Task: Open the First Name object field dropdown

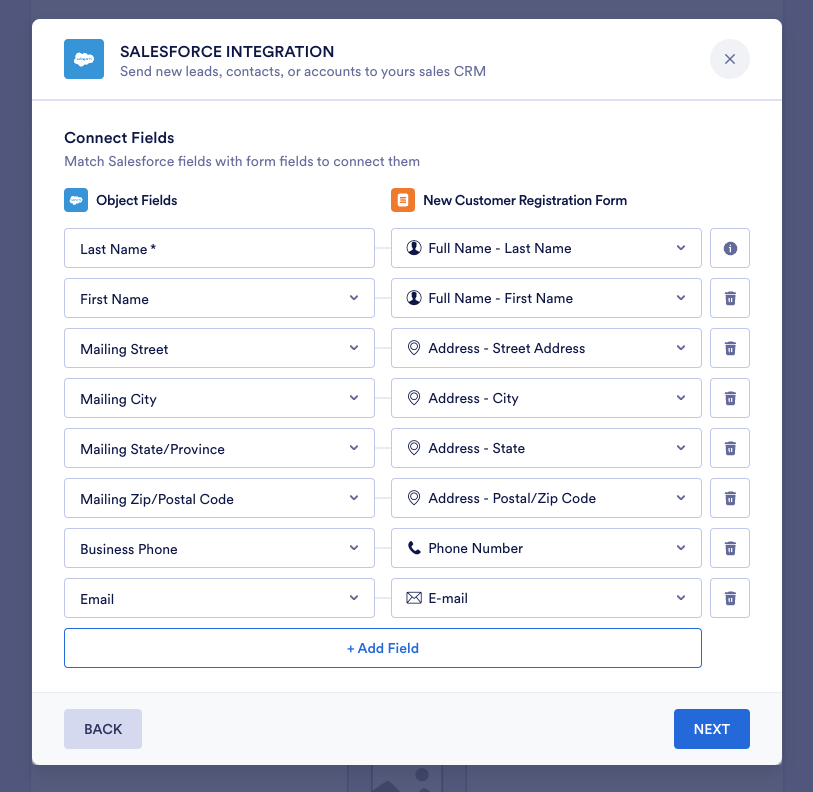Action: [x=219, y=298]
